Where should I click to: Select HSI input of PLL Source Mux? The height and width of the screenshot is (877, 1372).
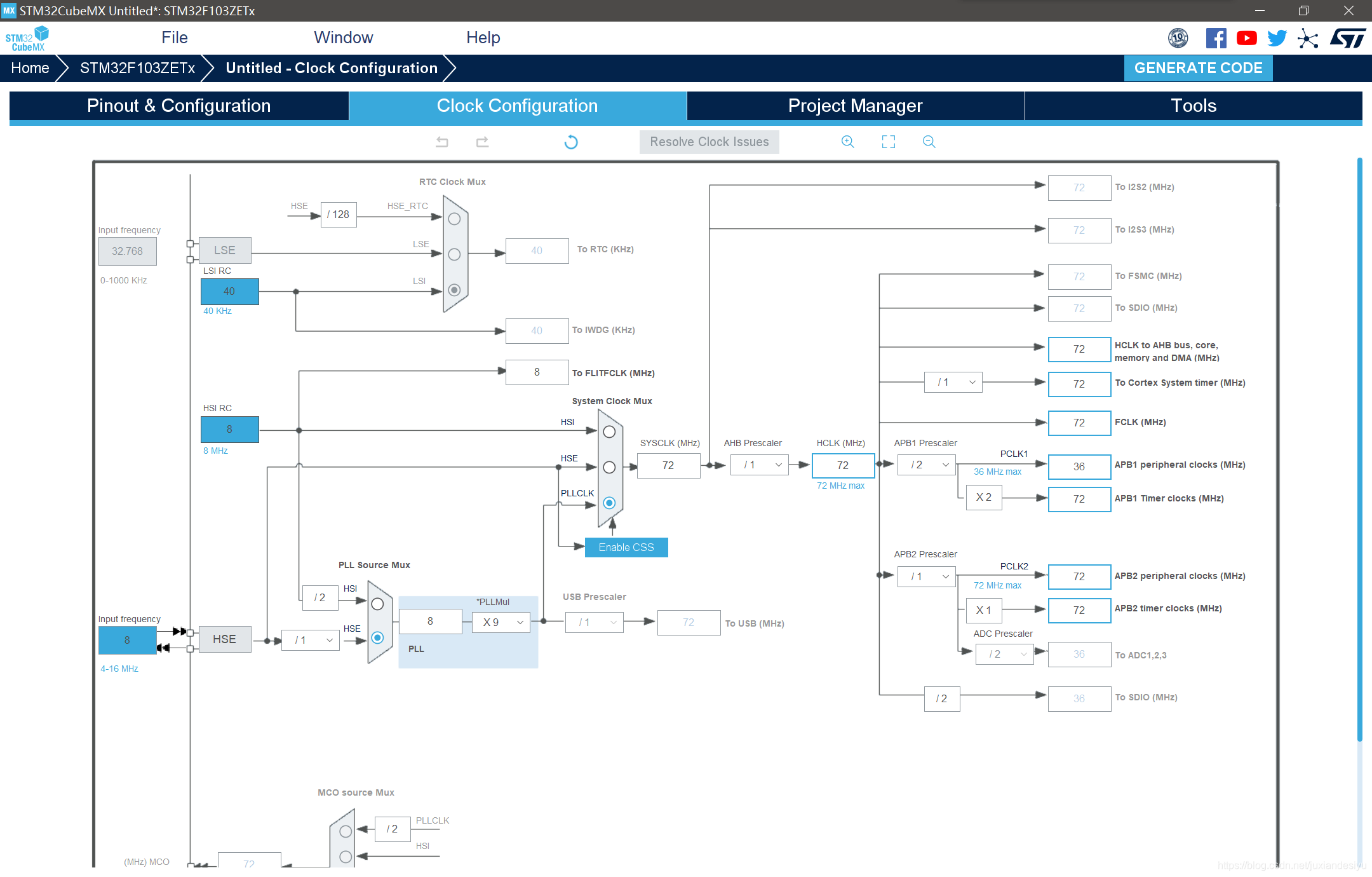point(377,604)
